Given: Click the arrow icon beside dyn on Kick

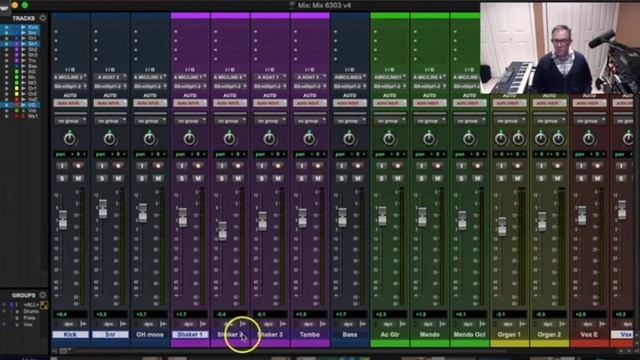Looking at the screenshot, I should [x=83, y=324].
